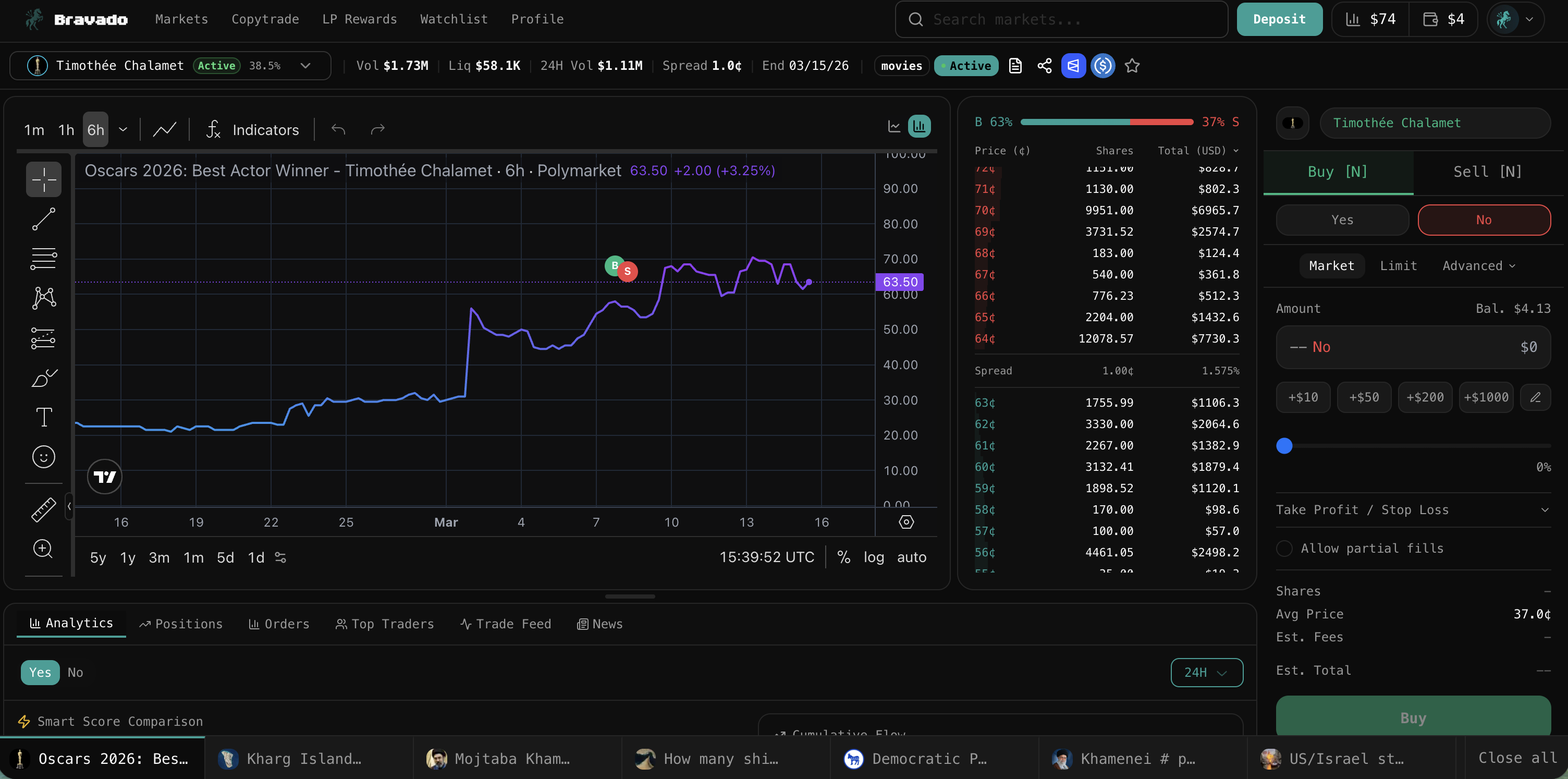Image resolution: width=1568 pixels, height=779 pixels.
Task: Select the trend line drawing tool
Action: [43, 220]
